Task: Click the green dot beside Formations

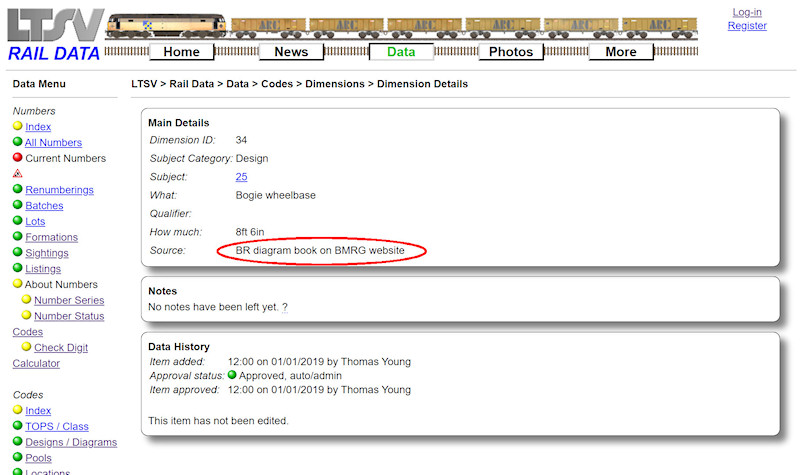Action: click(18, 236)
